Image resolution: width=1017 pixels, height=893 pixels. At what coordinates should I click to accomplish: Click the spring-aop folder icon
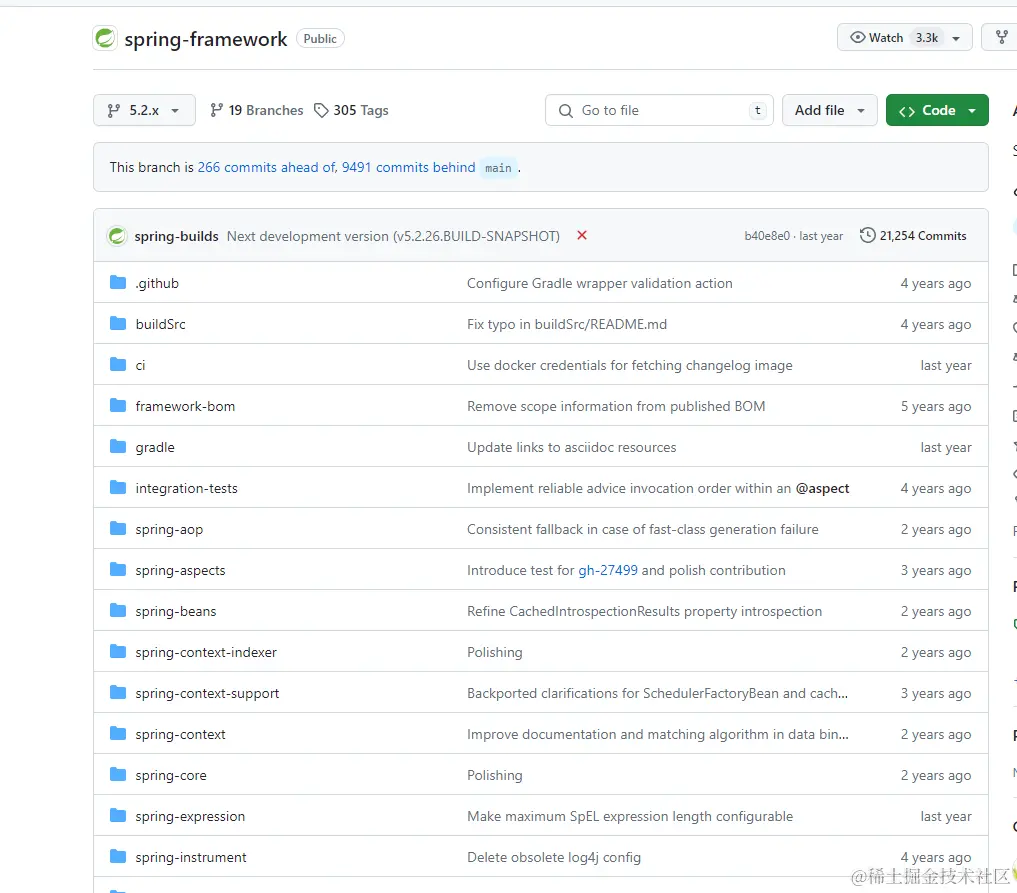pos(118,529)
